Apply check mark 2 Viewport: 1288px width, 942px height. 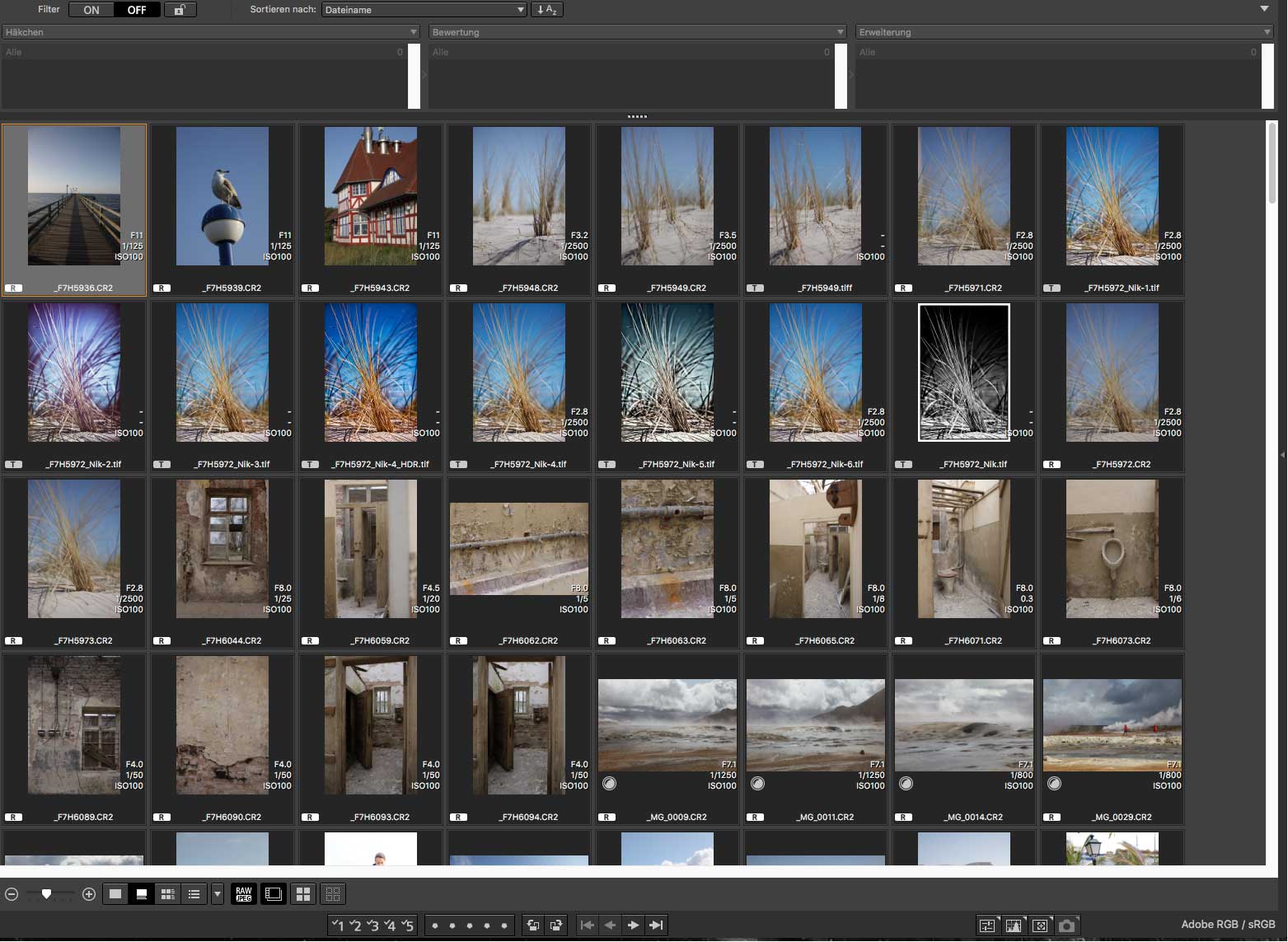coord(355,926)
